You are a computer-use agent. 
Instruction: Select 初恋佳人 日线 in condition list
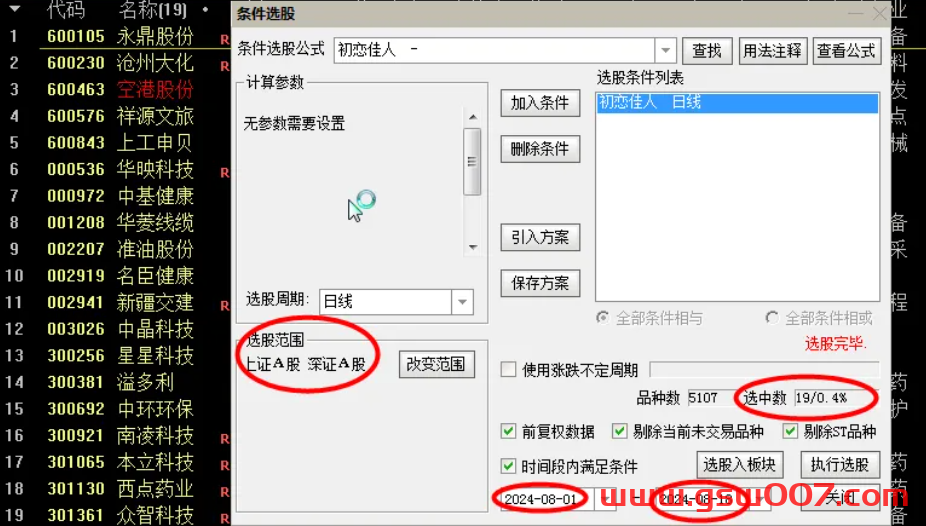click(737, 103)
